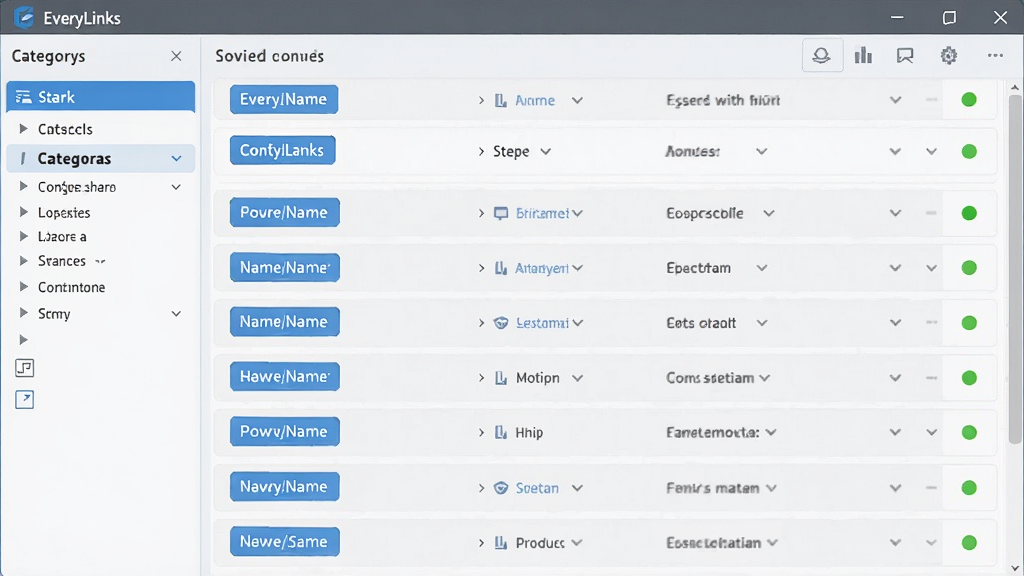1024x576 pixels.
Task: Click the bookmark icon in the toolbar
Action: point(905,56)
